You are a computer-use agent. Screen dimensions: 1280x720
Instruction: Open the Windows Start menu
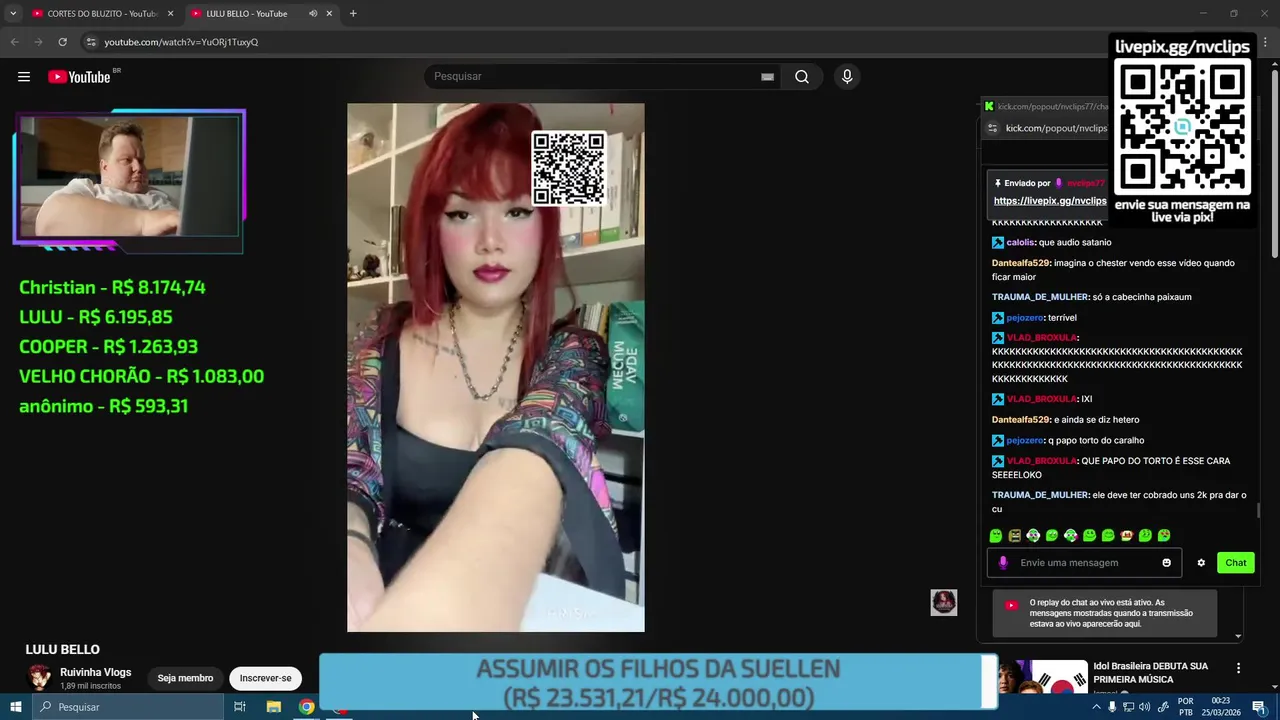(x=16, y=707)
